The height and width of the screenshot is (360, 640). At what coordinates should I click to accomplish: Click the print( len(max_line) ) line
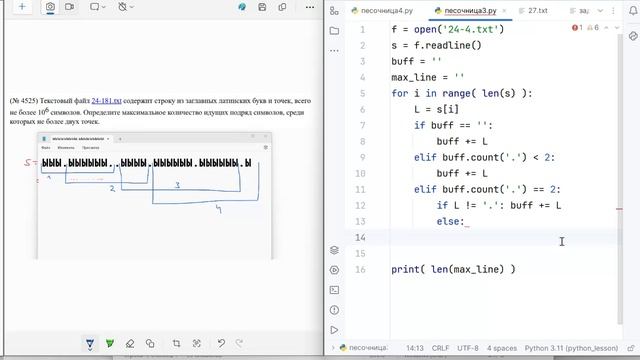pos(453,269)
